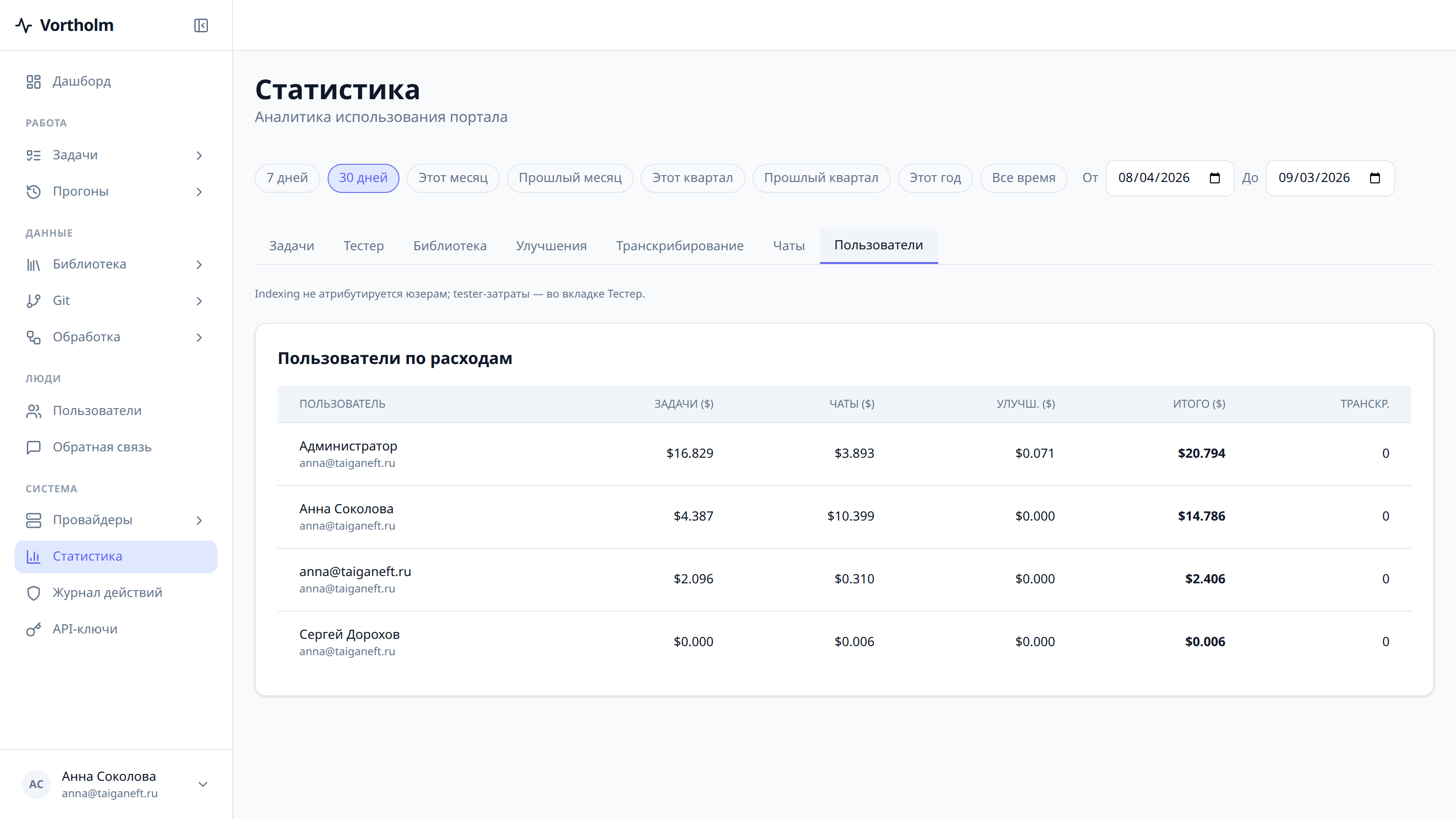Screen dimensions: 1456x819
Task: Go to Дашборд in the sidebar
Action: tap(116, 81)
